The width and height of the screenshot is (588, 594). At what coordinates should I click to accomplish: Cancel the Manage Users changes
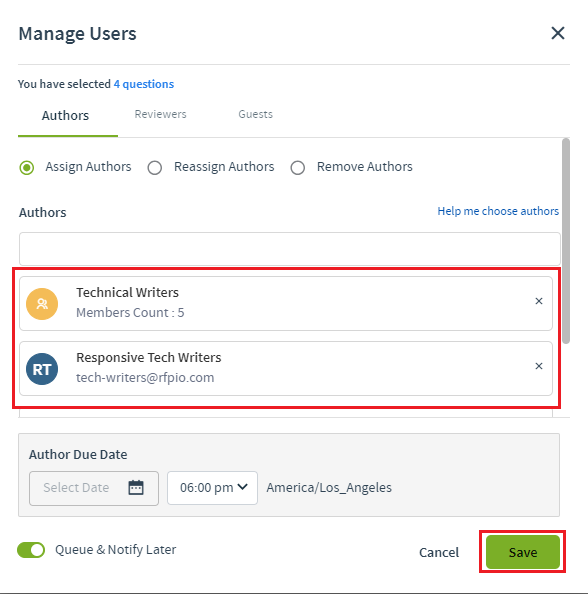point(439,552)
